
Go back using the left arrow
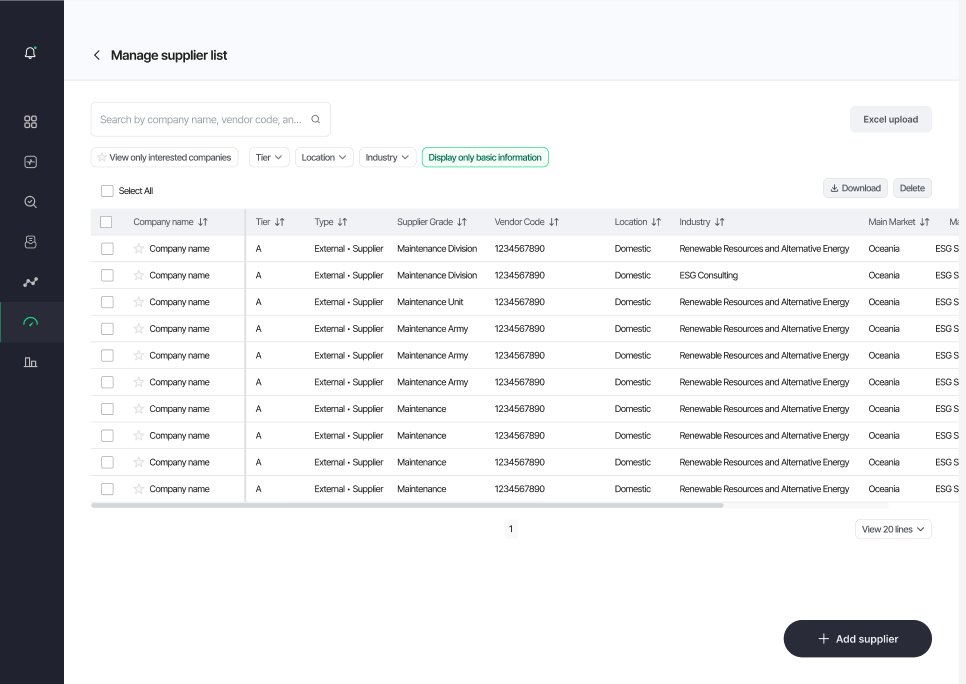(x=97, y=55)
